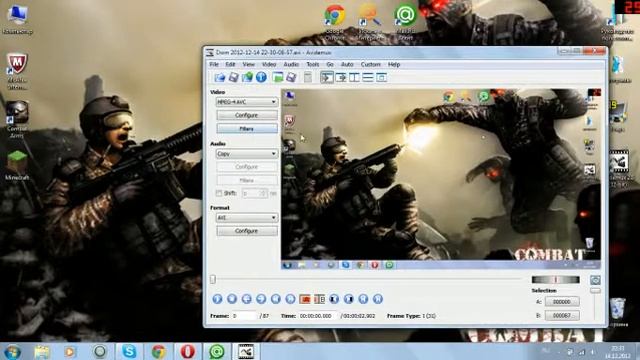Open the Format AVI dropdown
Screen dimensions: 640x360
coord(247,218)
